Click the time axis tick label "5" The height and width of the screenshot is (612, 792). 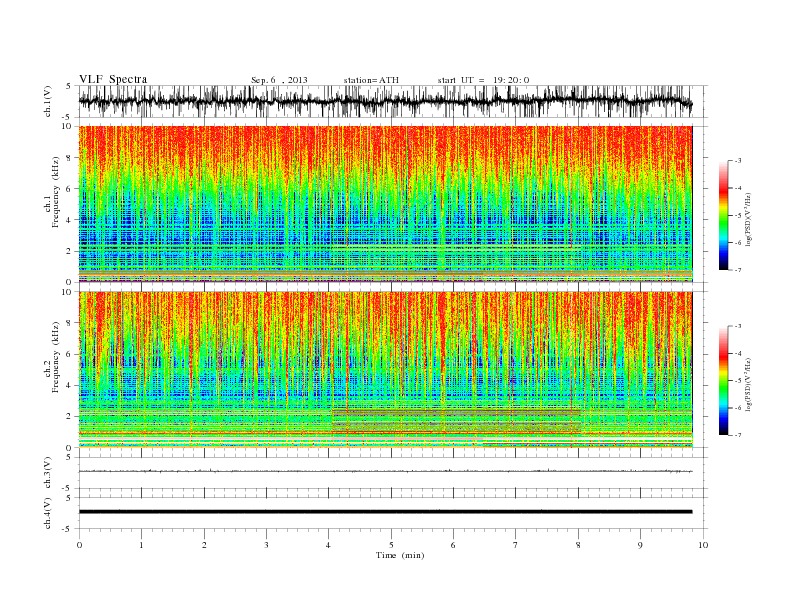point(391,545)
